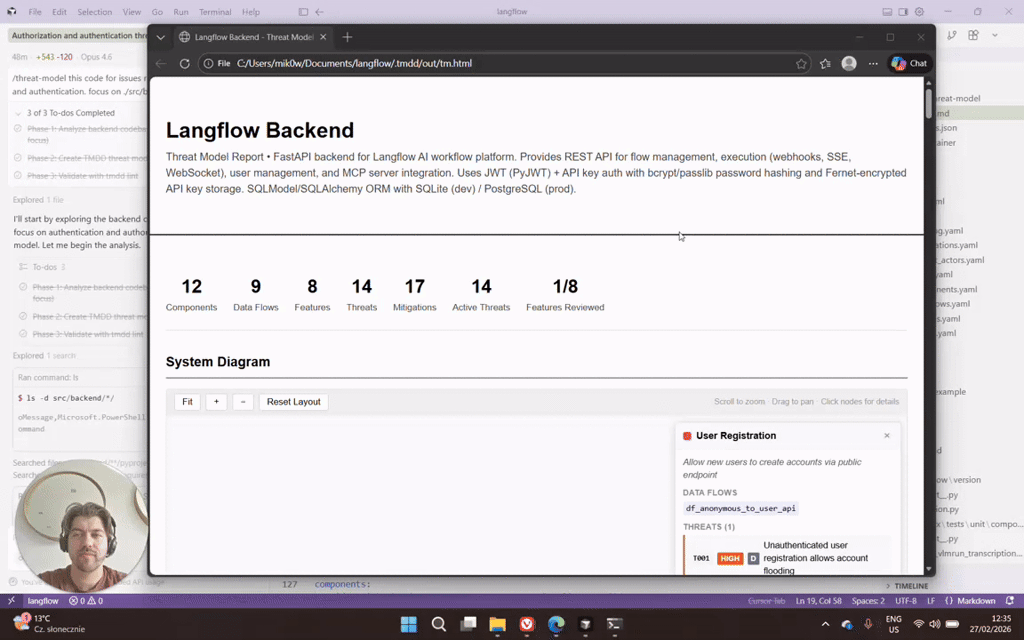1024x640 pixels.
Task: Open the Go menu in Cursor
Action: [157, 12]
